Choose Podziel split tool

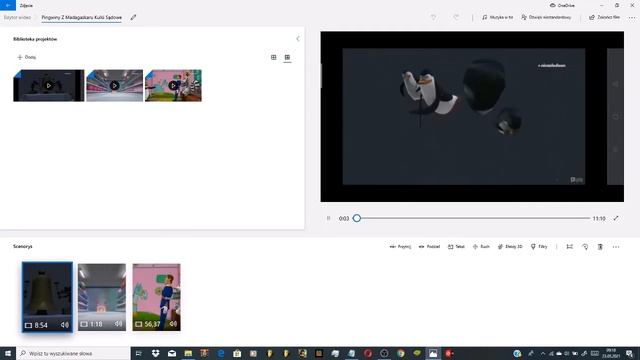click(x=429, y=247)
